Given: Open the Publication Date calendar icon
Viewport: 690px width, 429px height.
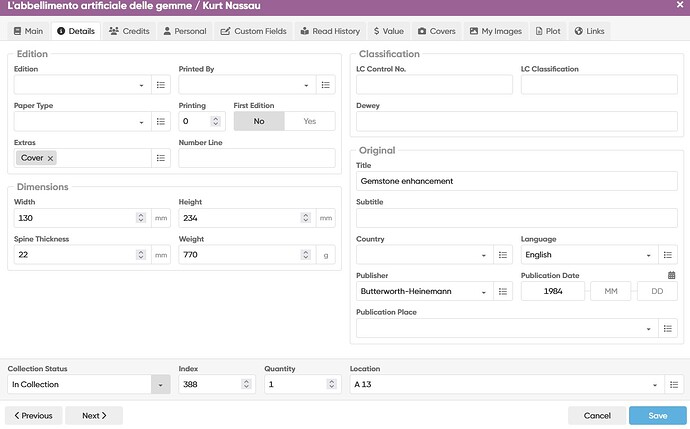Looking at the screenshot, I should (x=671, y=275).
